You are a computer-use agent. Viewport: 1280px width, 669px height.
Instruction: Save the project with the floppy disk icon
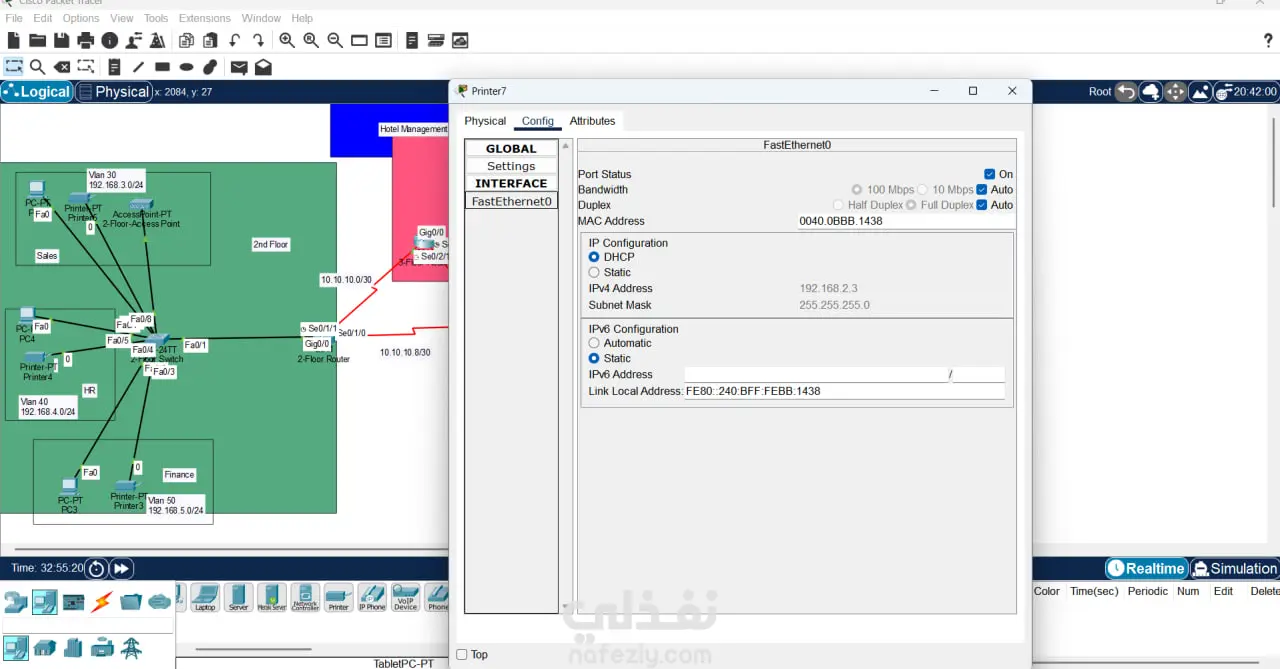pos(62,40)
